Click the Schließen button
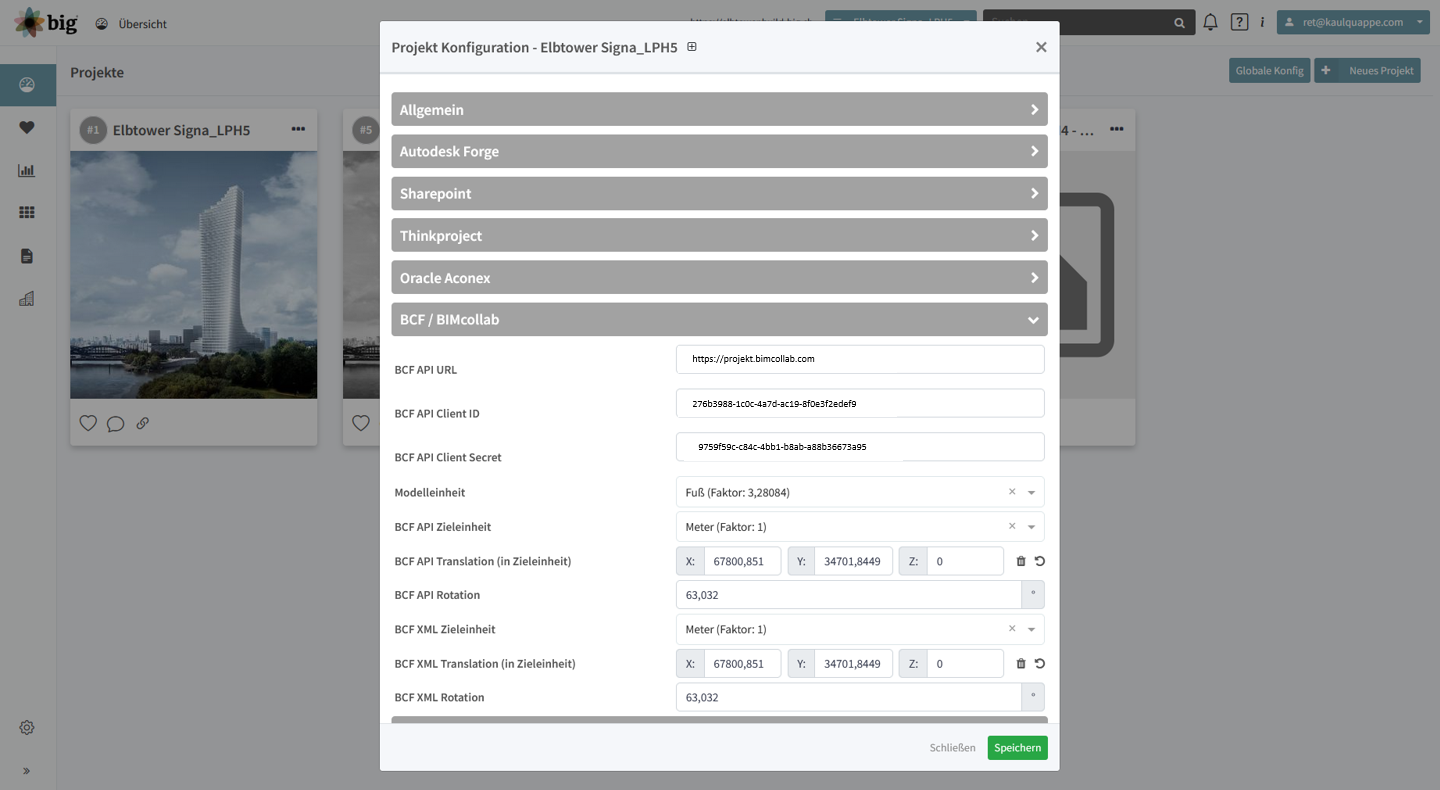 (952, 747)
